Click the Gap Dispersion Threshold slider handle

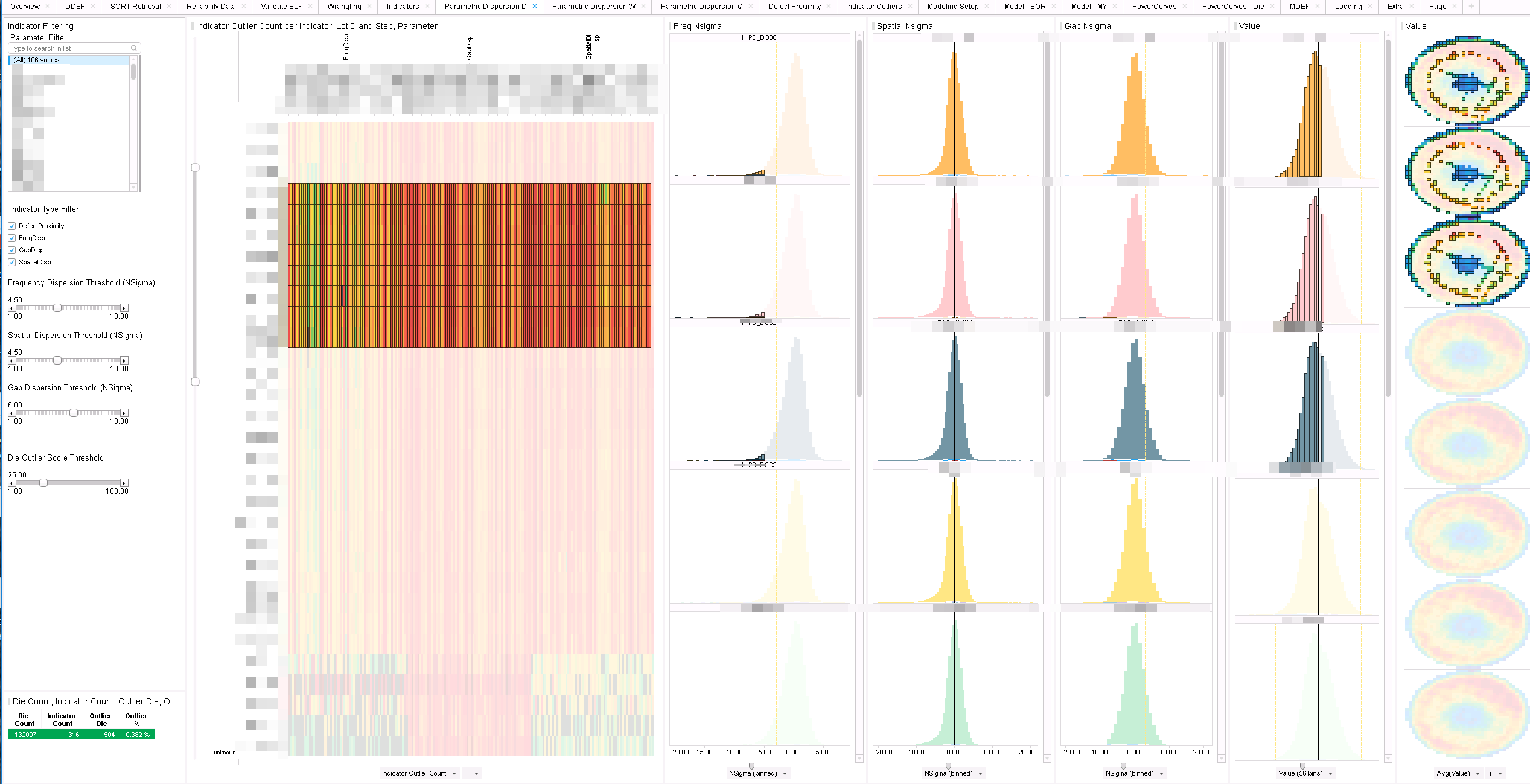pos(73,413)
